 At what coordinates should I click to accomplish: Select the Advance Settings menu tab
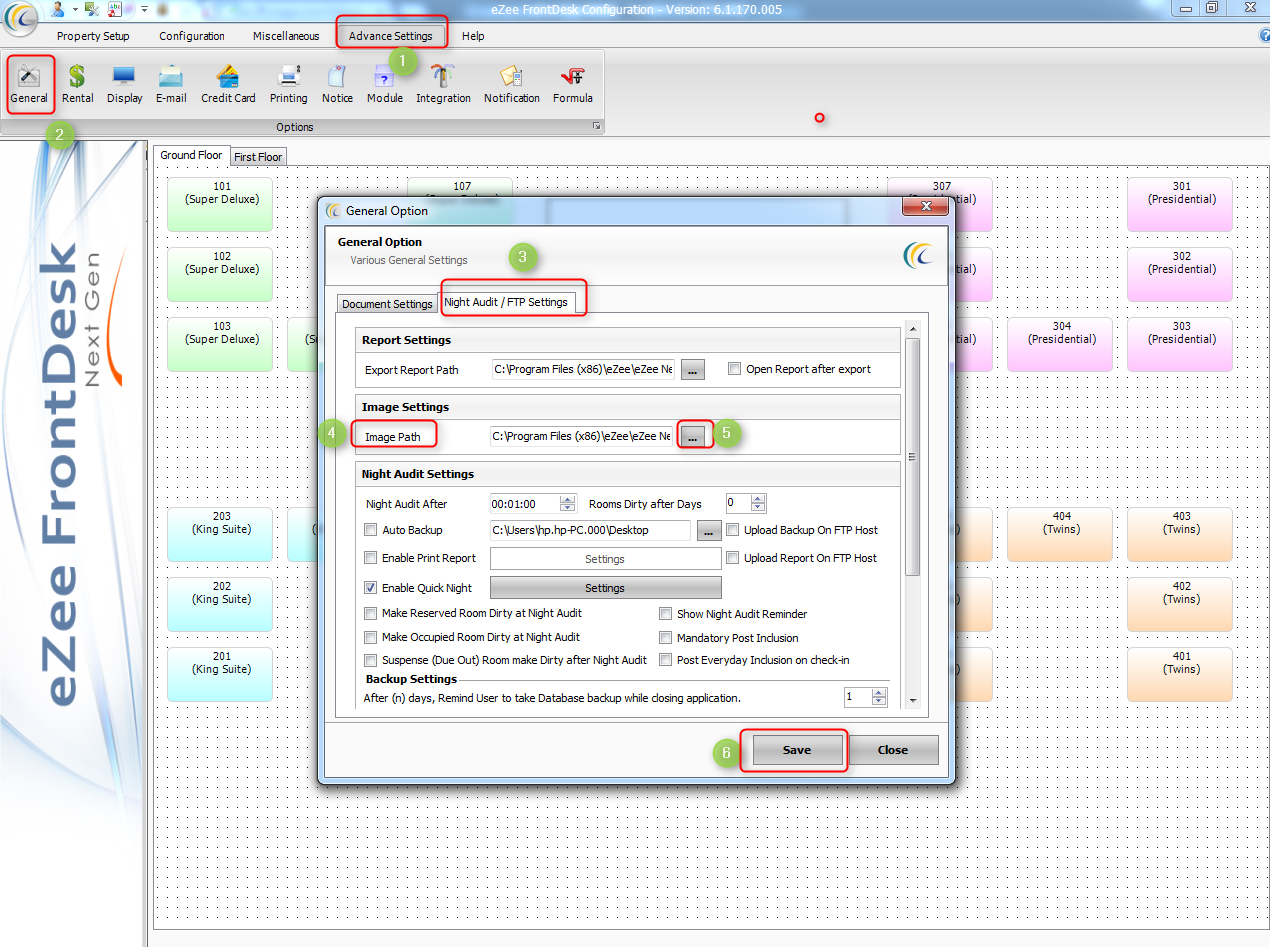(391, 36)
